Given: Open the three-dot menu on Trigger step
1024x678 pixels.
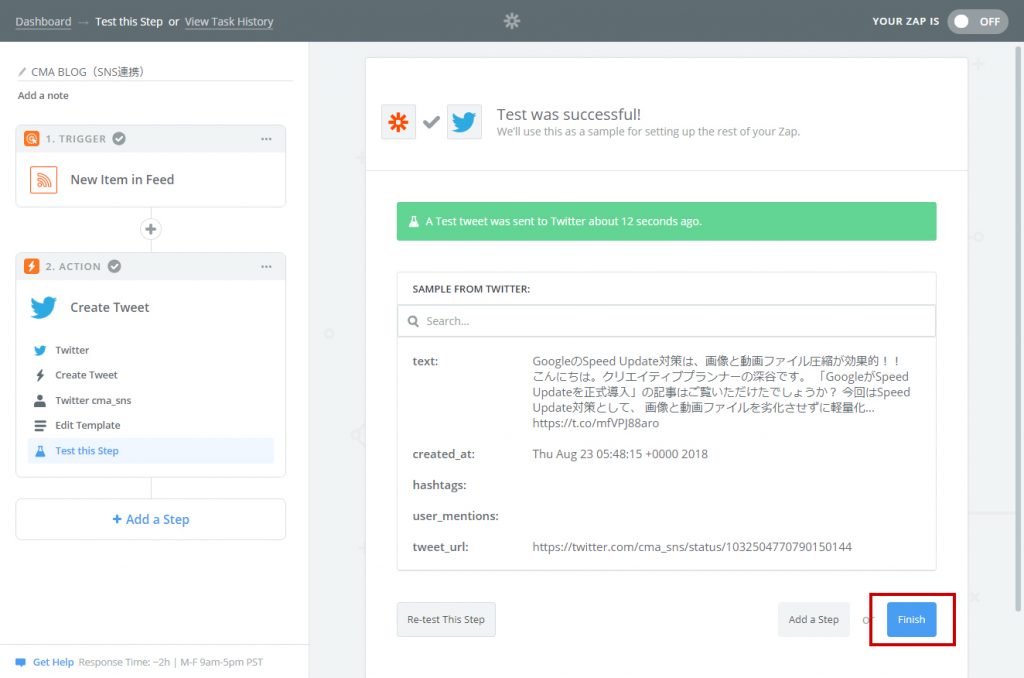Looking at the screenshot, I should 266,139.
